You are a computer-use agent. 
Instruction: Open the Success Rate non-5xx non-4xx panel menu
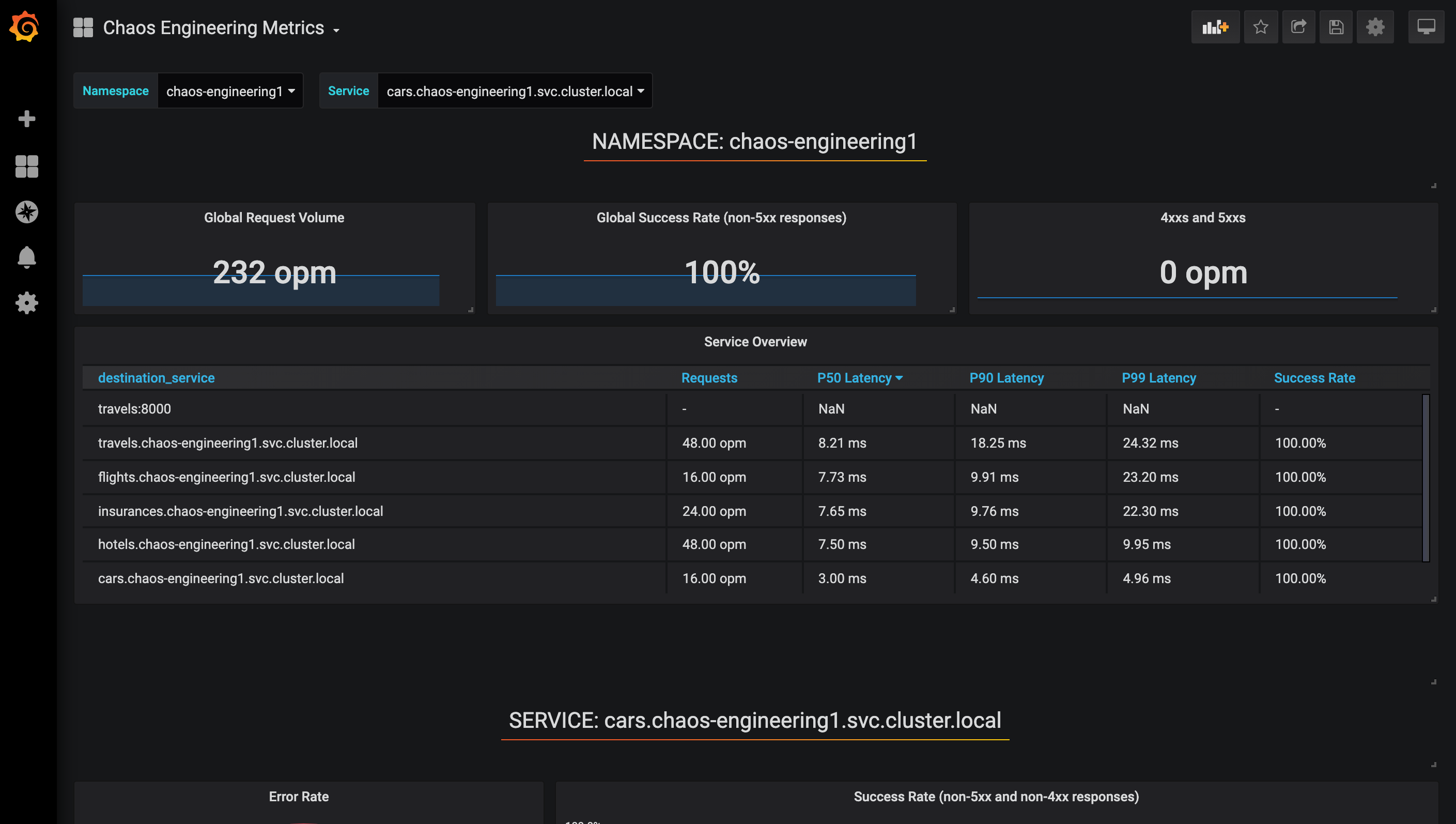tap(996, 796)
